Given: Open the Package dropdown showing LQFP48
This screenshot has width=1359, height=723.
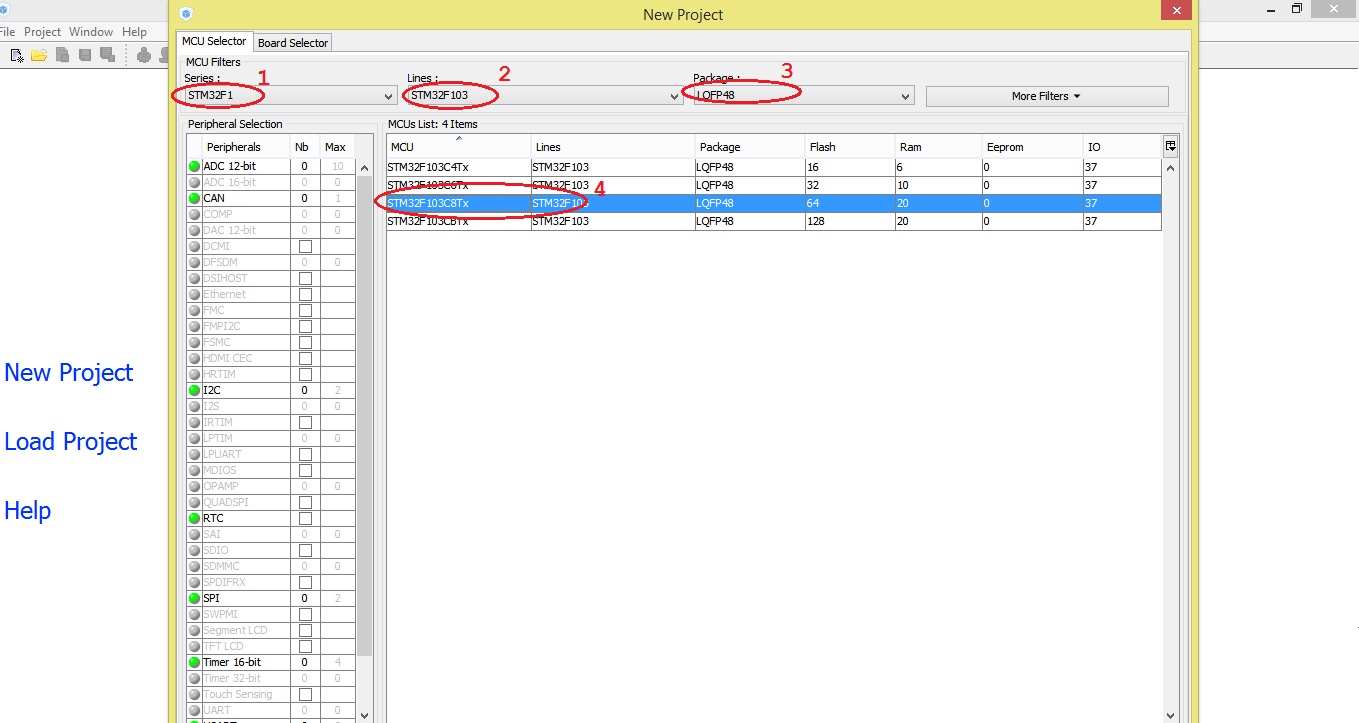Looking at the screenshot, I should (804, 96).
